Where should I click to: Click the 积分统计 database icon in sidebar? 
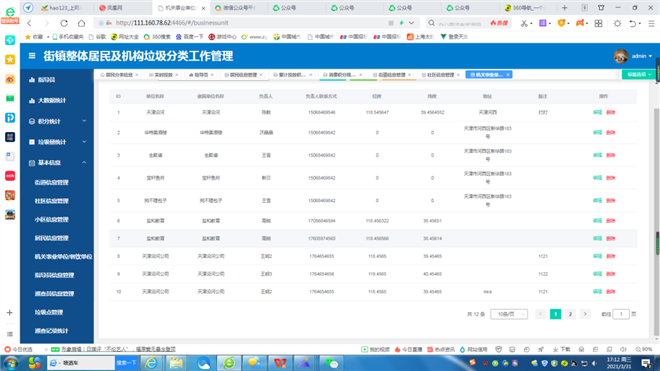pyautogui.click(x=32, y=121)
